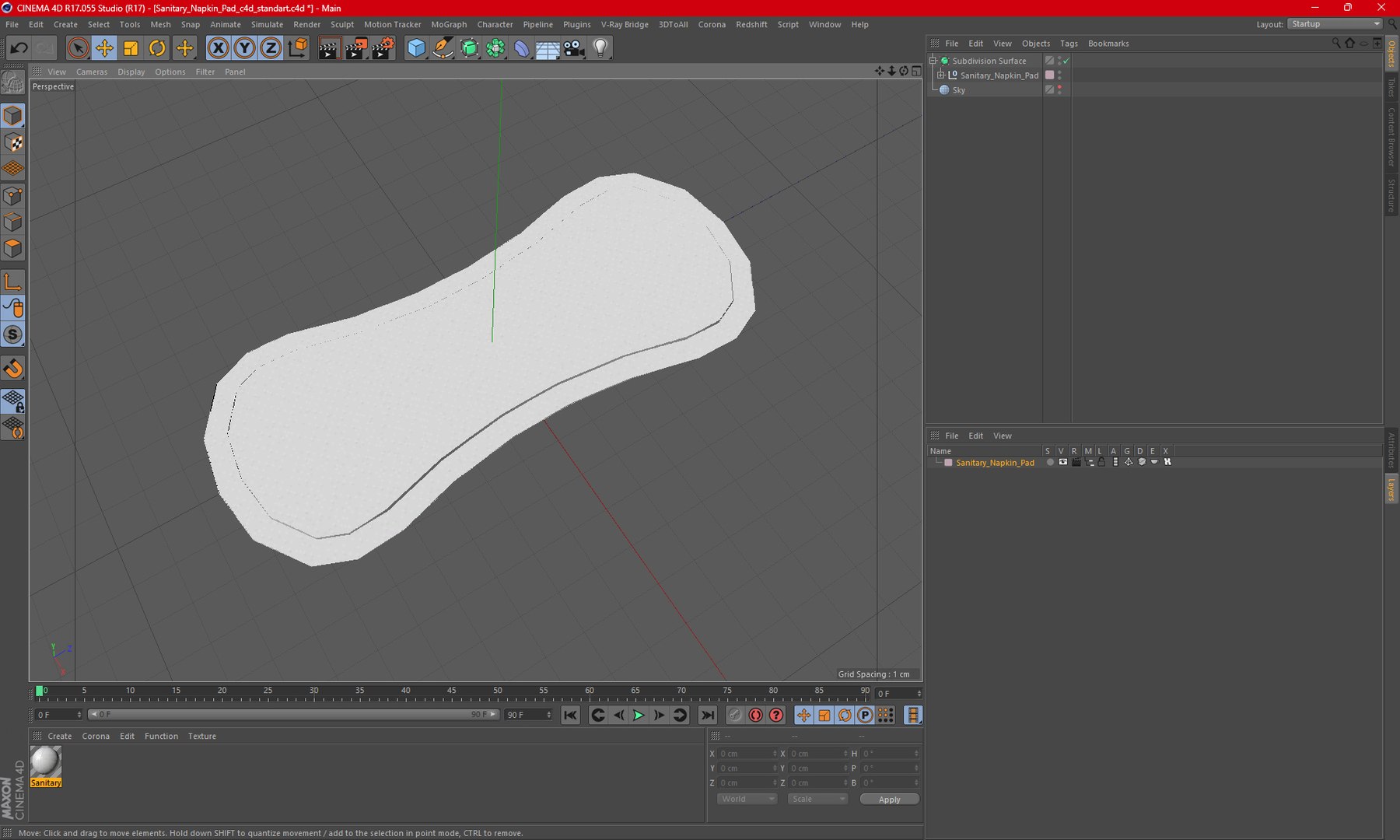Add a Light object
Image resolution: width=1400 pixels, height=840 pixels.
pos(600,48)
